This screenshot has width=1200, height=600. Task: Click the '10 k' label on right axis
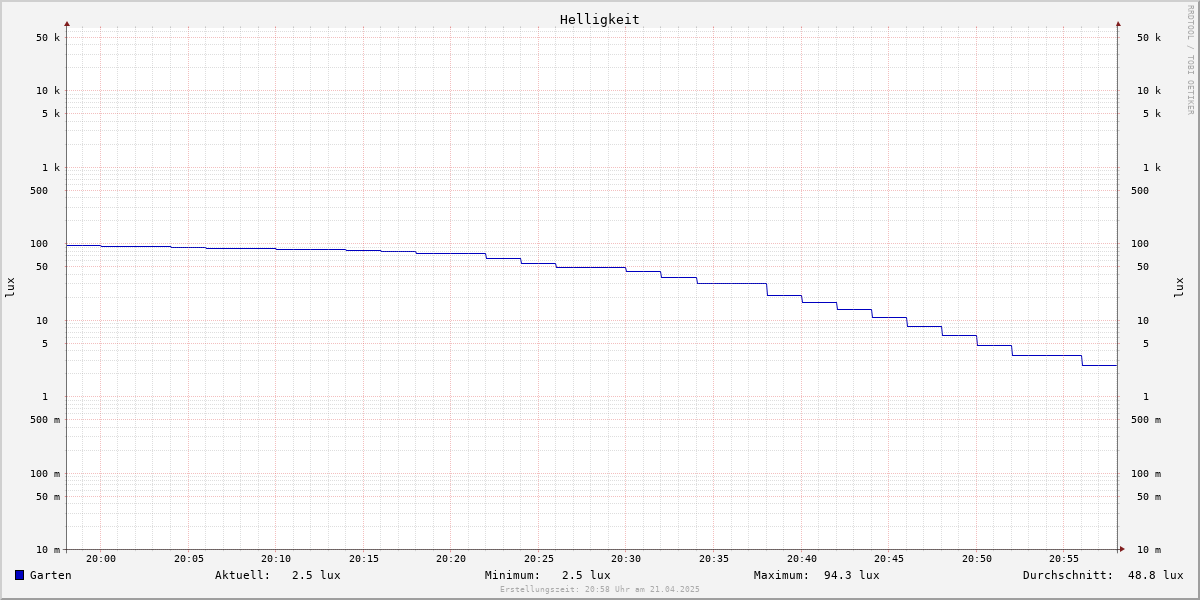(1149, 91)
